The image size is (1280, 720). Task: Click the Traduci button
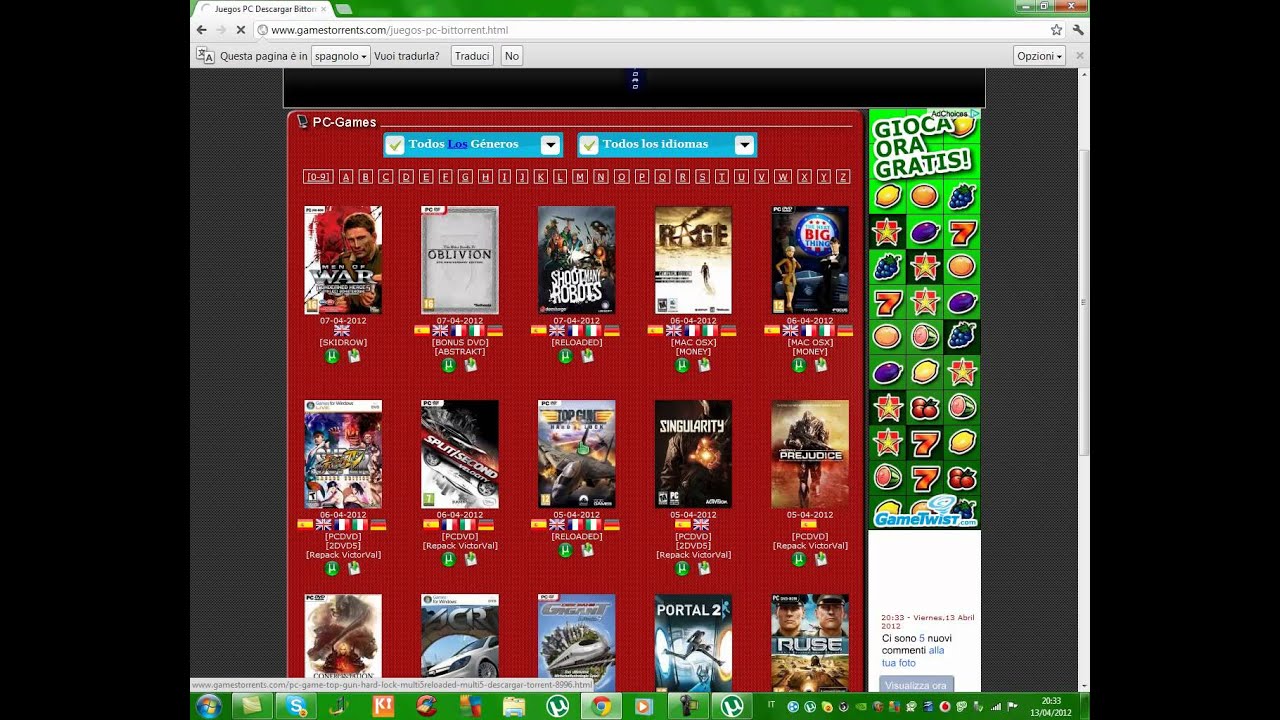click(472, 56)
